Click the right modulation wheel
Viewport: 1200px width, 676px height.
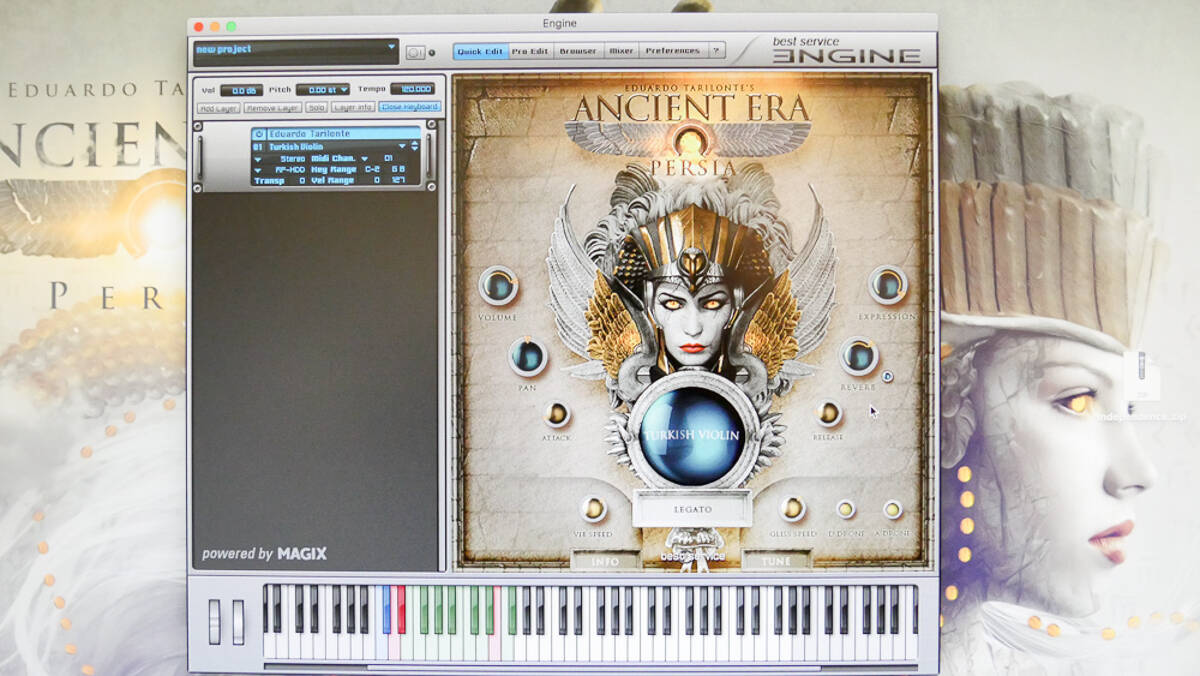pyautogui.click(x=238, y=621)
